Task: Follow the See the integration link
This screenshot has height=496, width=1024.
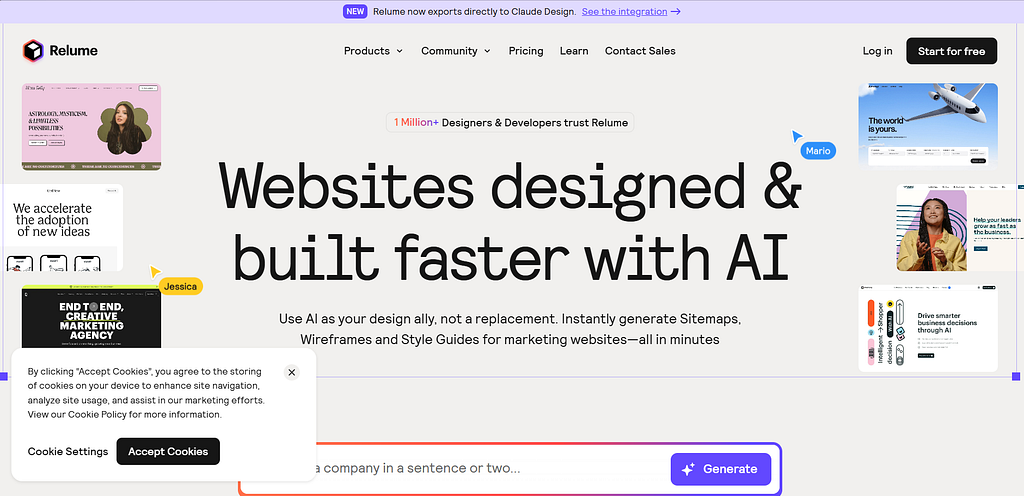Action: [x=624, y=12]
